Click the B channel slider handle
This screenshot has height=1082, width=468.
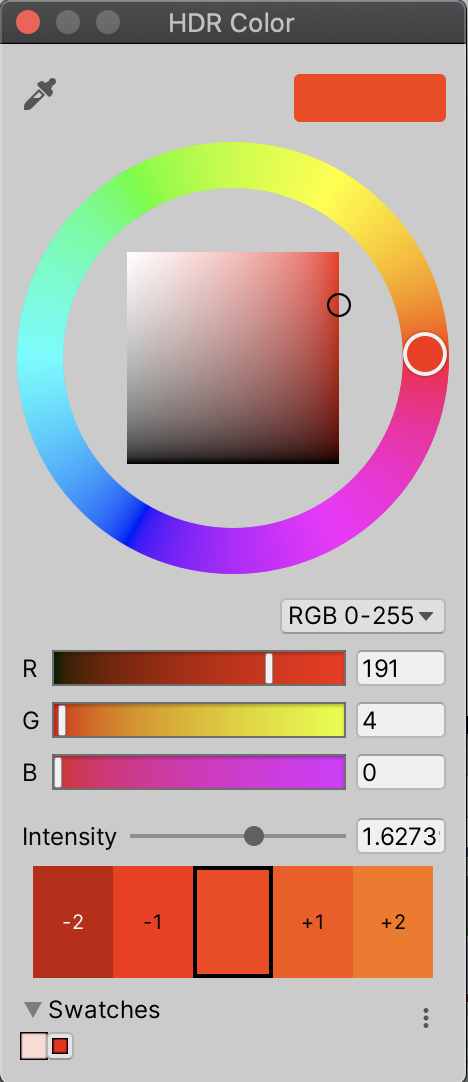click(58, 772)
